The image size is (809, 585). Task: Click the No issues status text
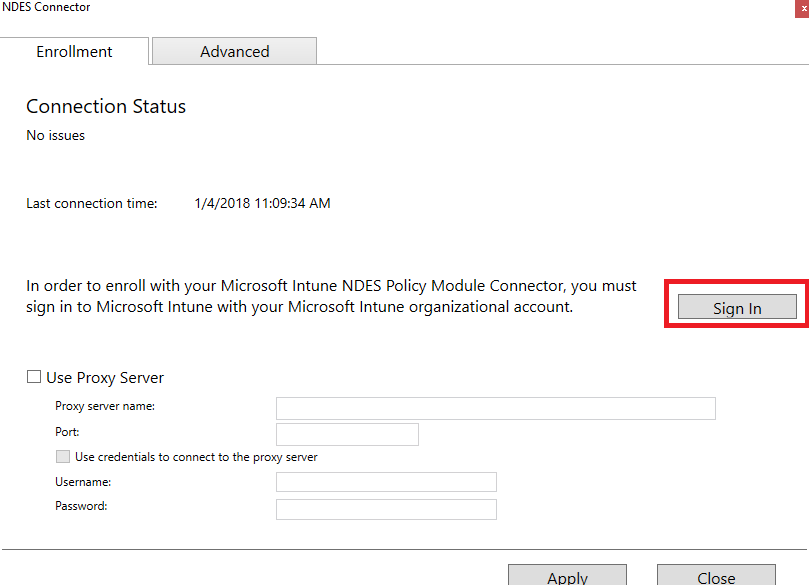(55, 136)
